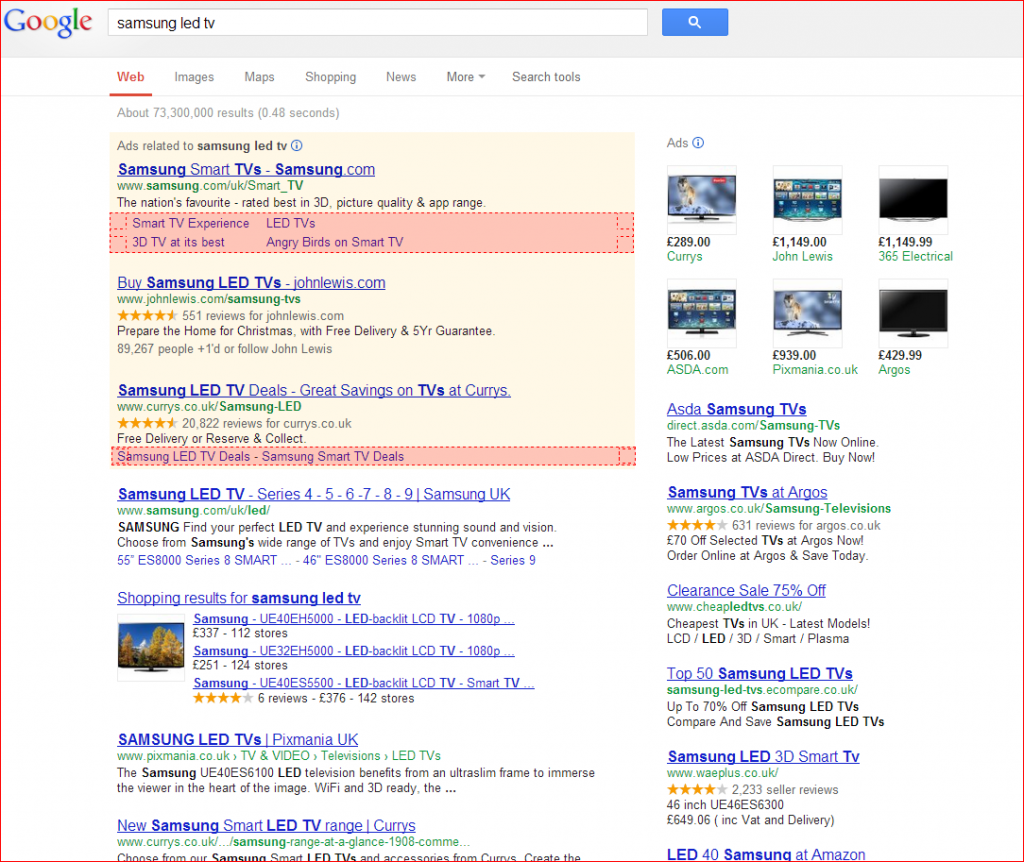
Task: Open the Search tools options
Action: (546, 77)
